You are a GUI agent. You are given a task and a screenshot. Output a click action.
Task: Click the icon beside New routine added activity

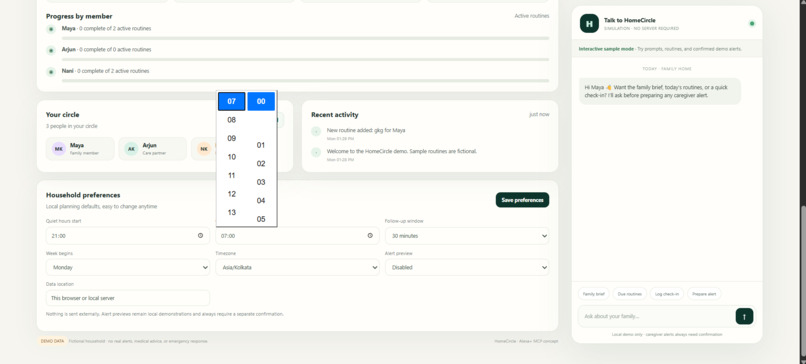[316, 132]
